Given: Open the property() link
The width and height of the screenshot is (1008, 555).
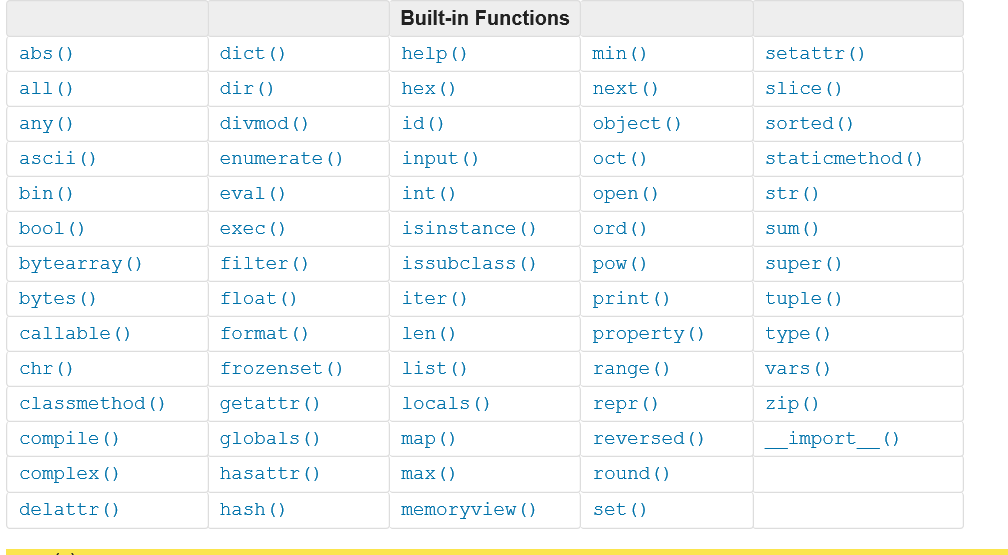Looking at the screenshot, I should point(649,334).
